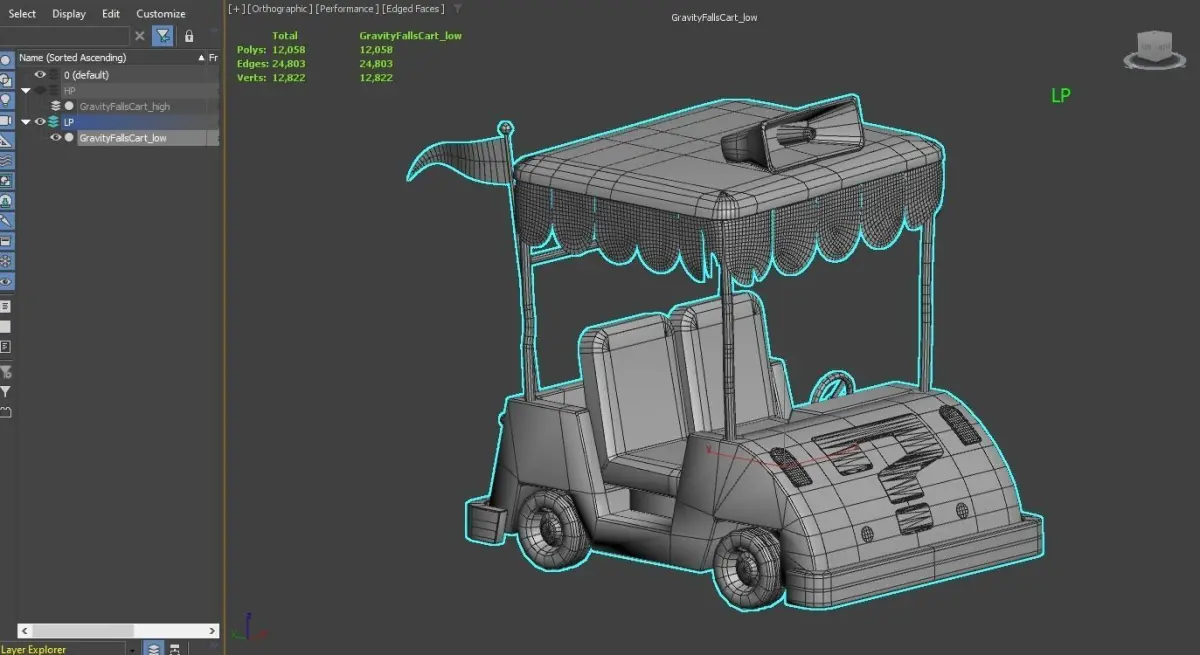Click the Select Invert icon in sidebar

(6, 346)
